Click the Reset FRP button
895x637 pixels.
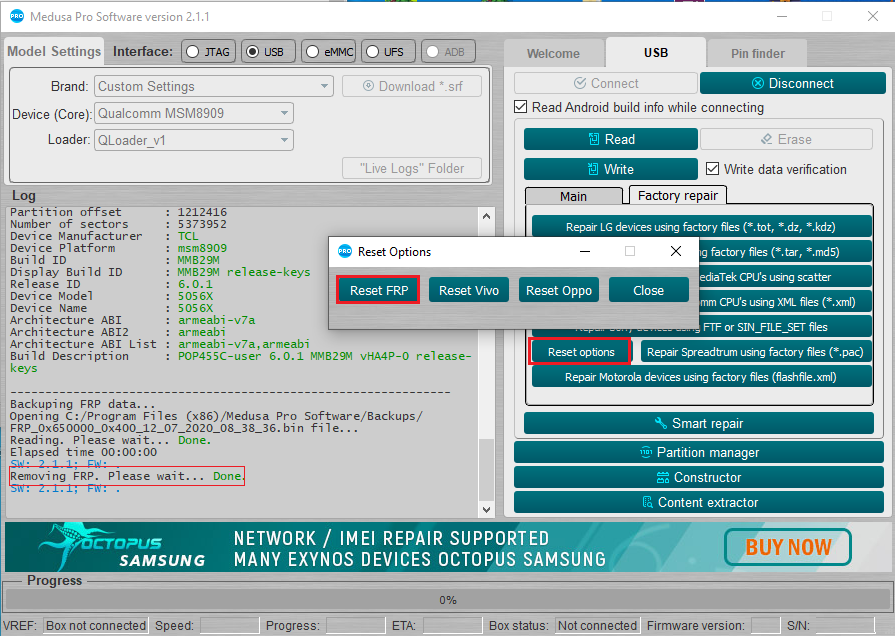click(x=378, y=290)
